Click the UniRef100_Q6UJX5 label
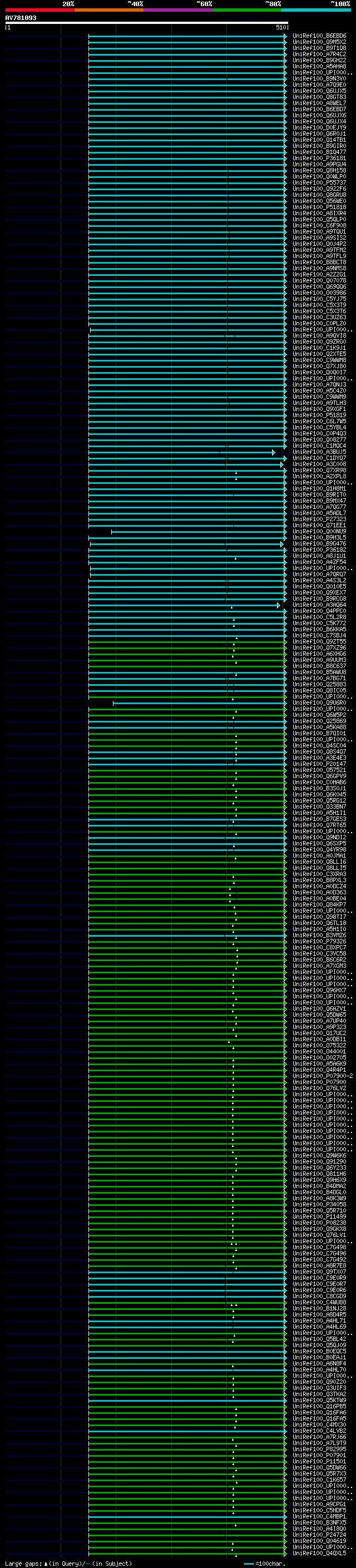The image size is (356, 1568). (319, 91)
